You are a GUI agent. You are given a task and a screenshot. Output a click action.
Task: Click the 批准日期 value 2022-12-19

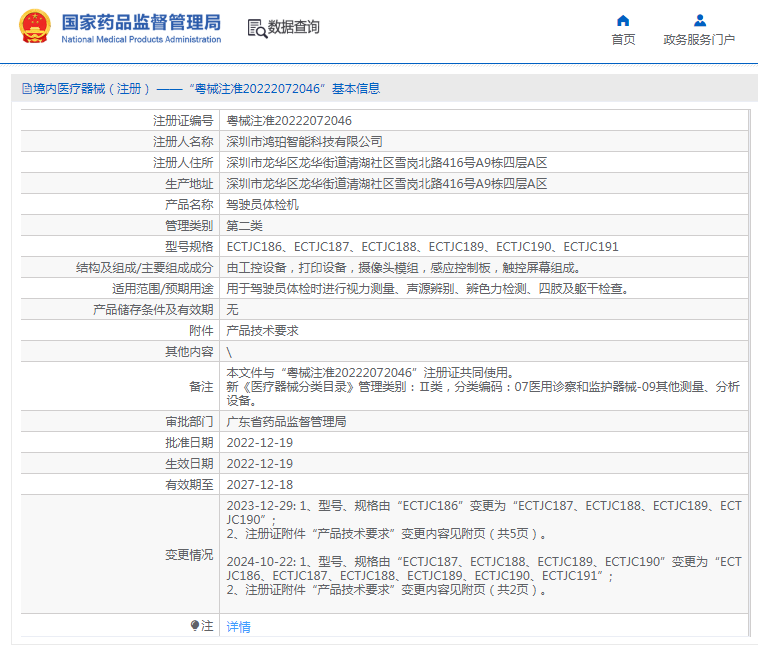coord(260,443)
